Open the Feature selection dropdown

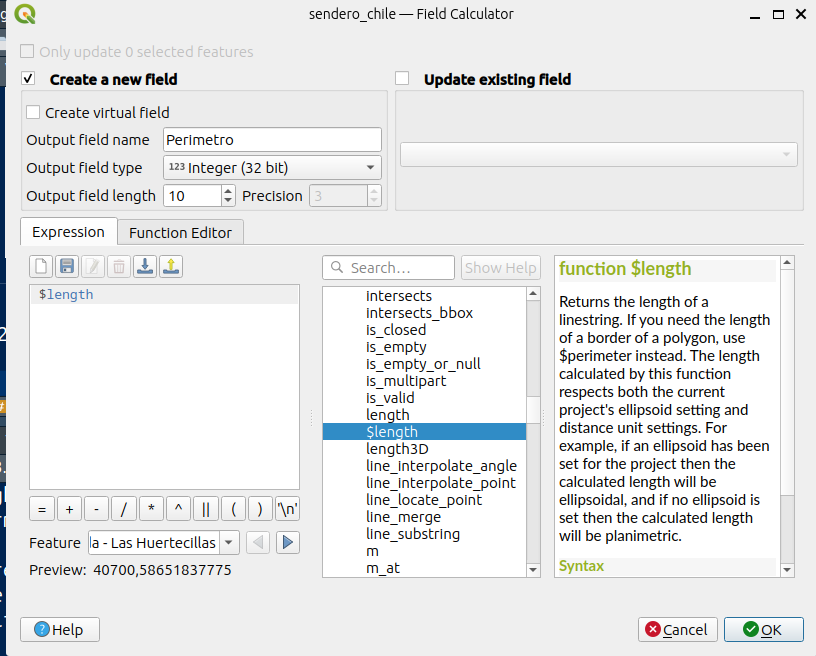pos(164,542)
